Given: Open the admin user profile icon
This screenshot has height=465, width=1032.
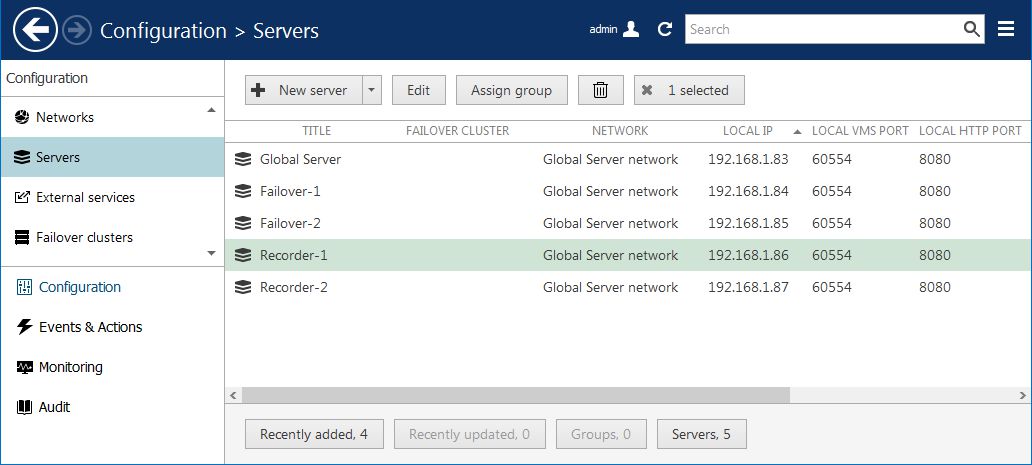Looking at the screenshot, I should pos(631,29).
